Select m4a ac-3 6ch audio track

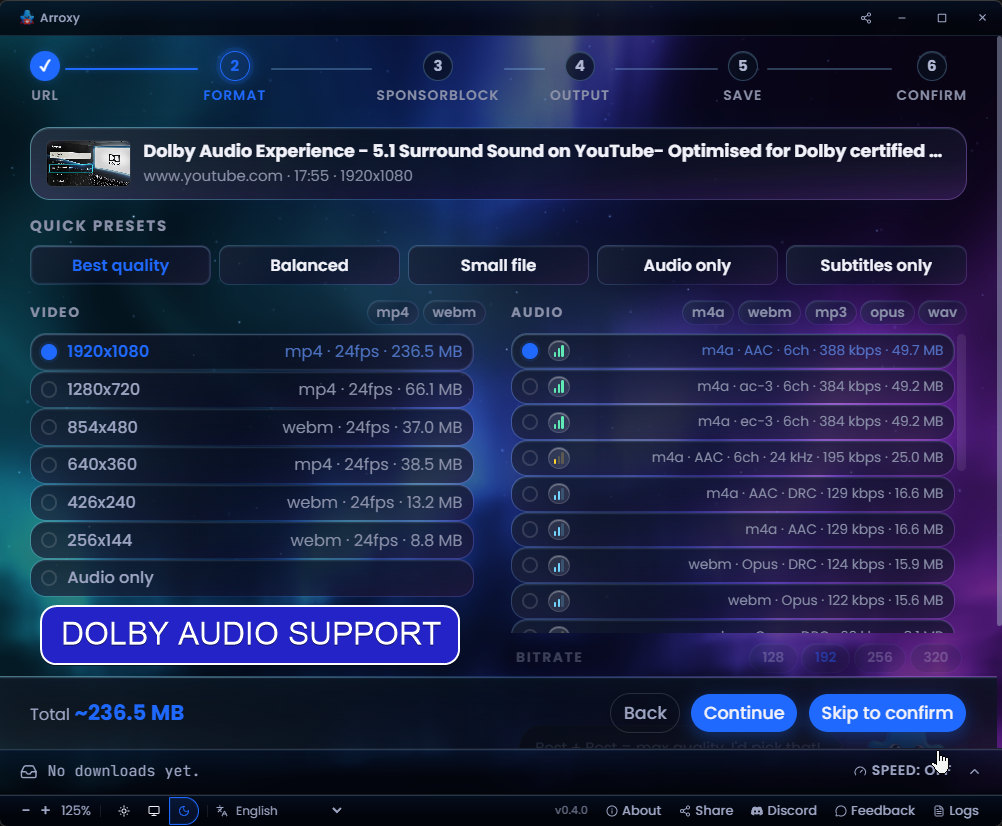pos(732,386)
